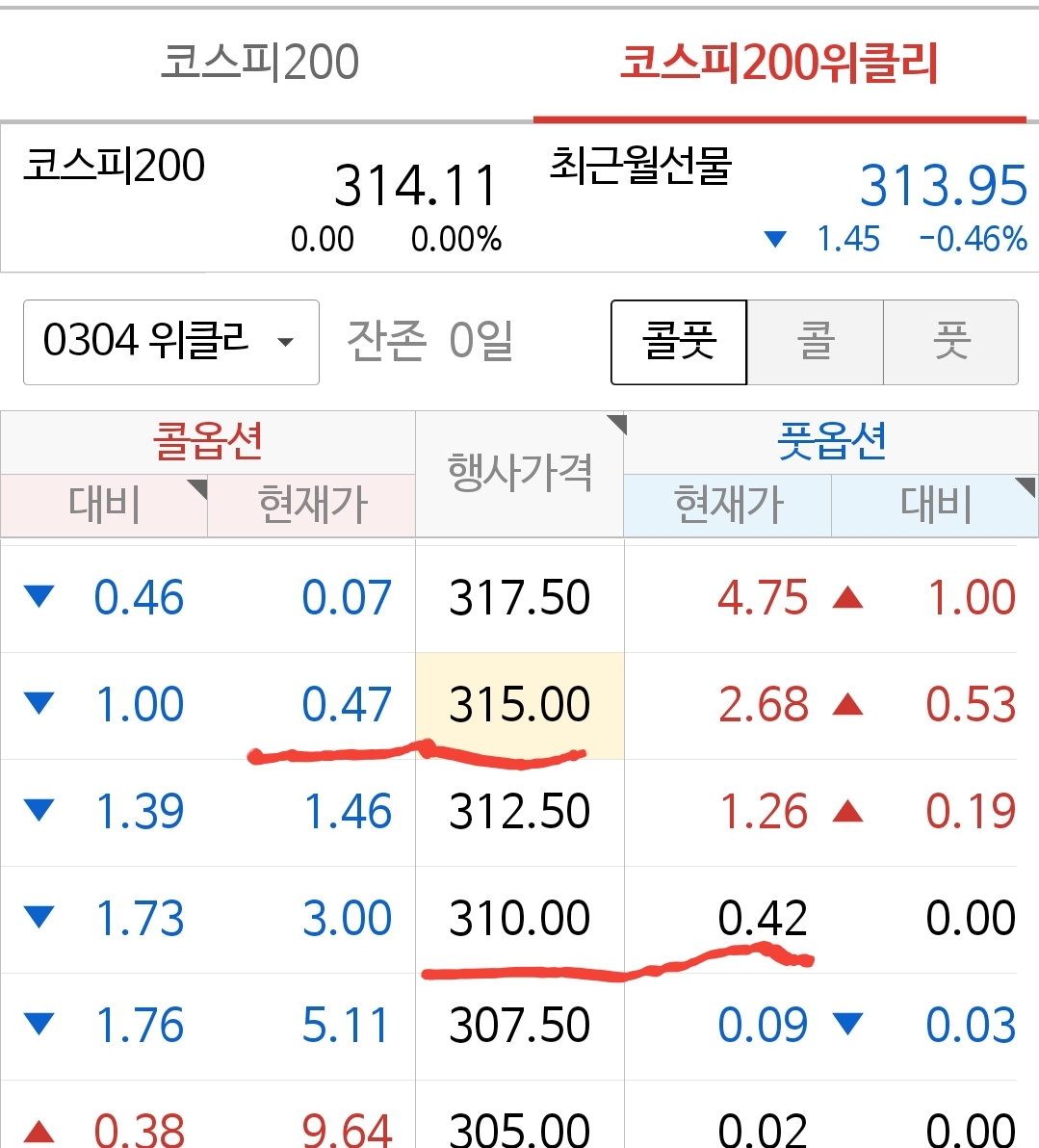Switch to the 코스피200 tab
1039x1148 pixels.
point(260,64)
